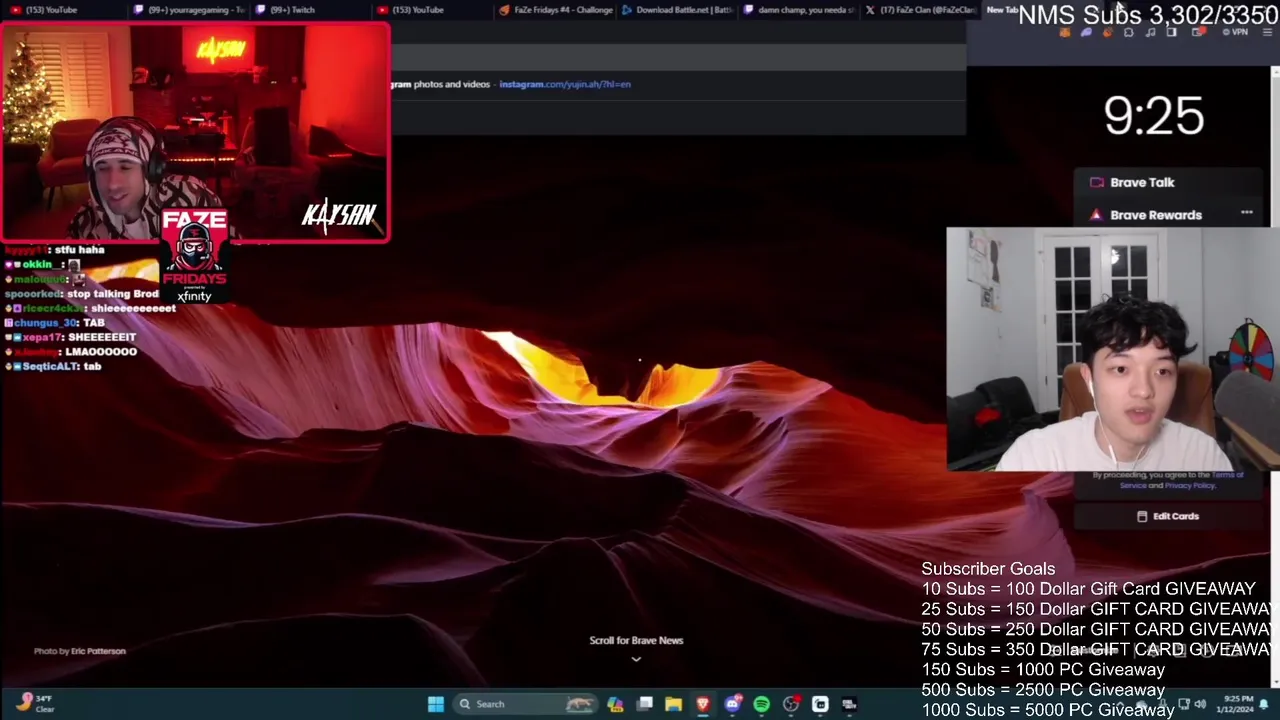The image size is (1280, 720).
Task: Click the Edit Cards button
Action: (1168, 516)
